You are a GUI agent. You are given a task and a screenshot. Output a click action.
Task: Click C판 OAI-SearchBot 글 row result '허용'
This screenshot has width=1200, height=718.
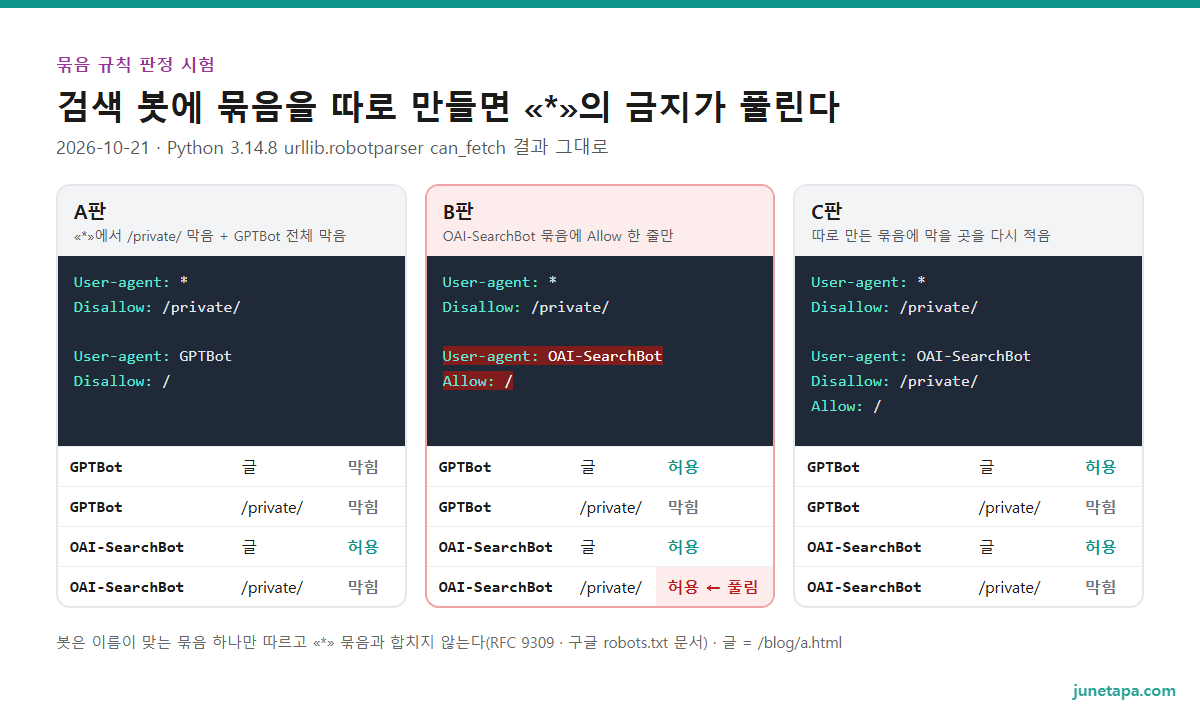pyautogui.click(x=1101, y=547)
